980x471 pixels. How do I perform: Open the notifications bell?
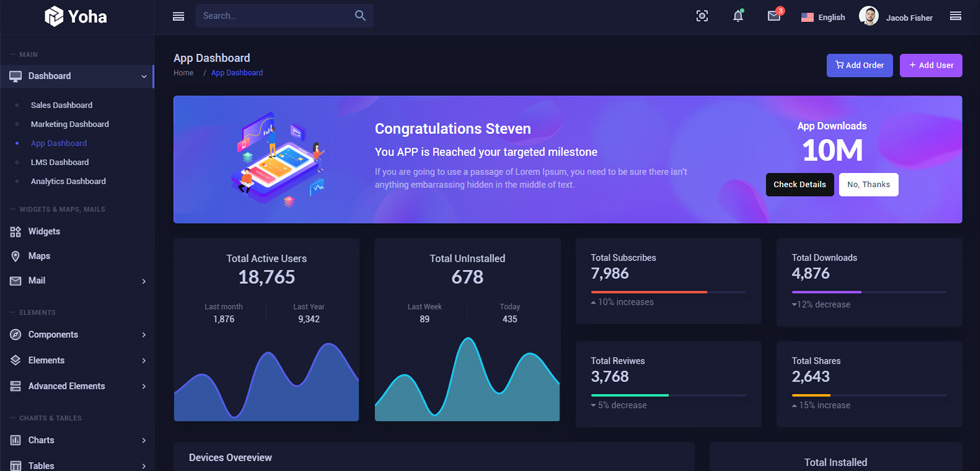coord(738,16)
